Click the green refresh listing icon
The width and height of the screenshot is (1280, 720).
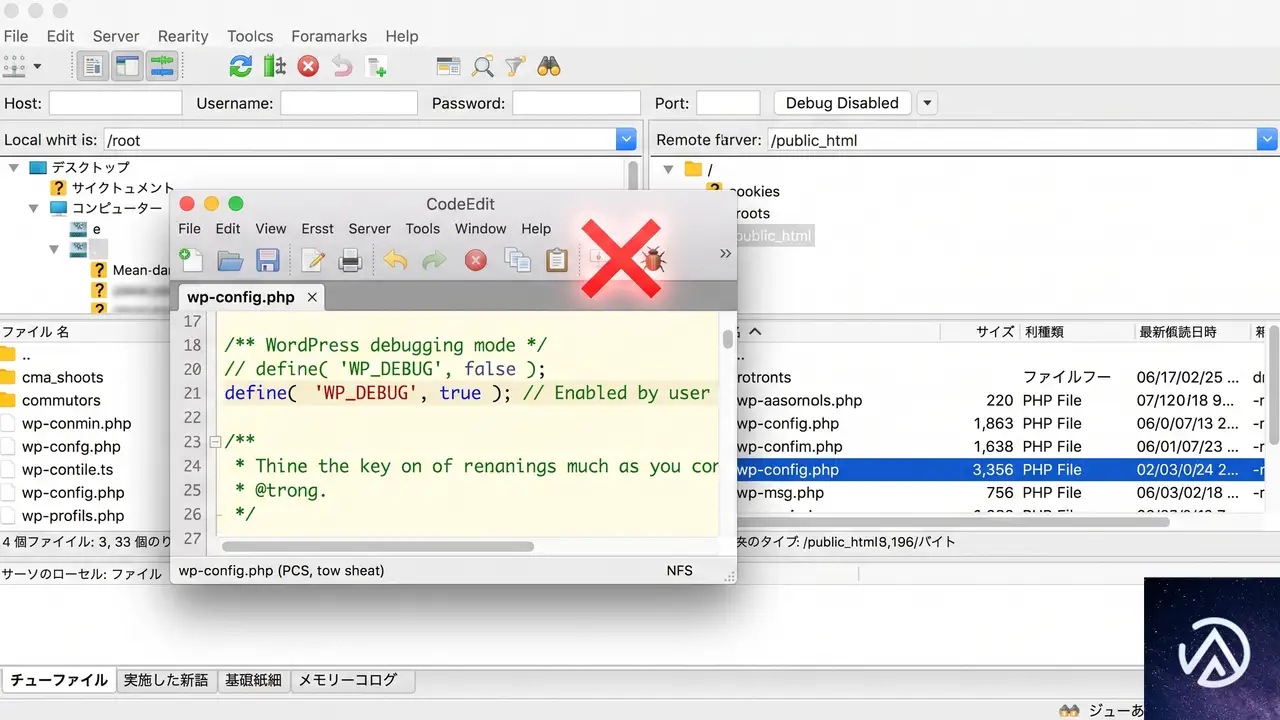click(x=240, y=67)
